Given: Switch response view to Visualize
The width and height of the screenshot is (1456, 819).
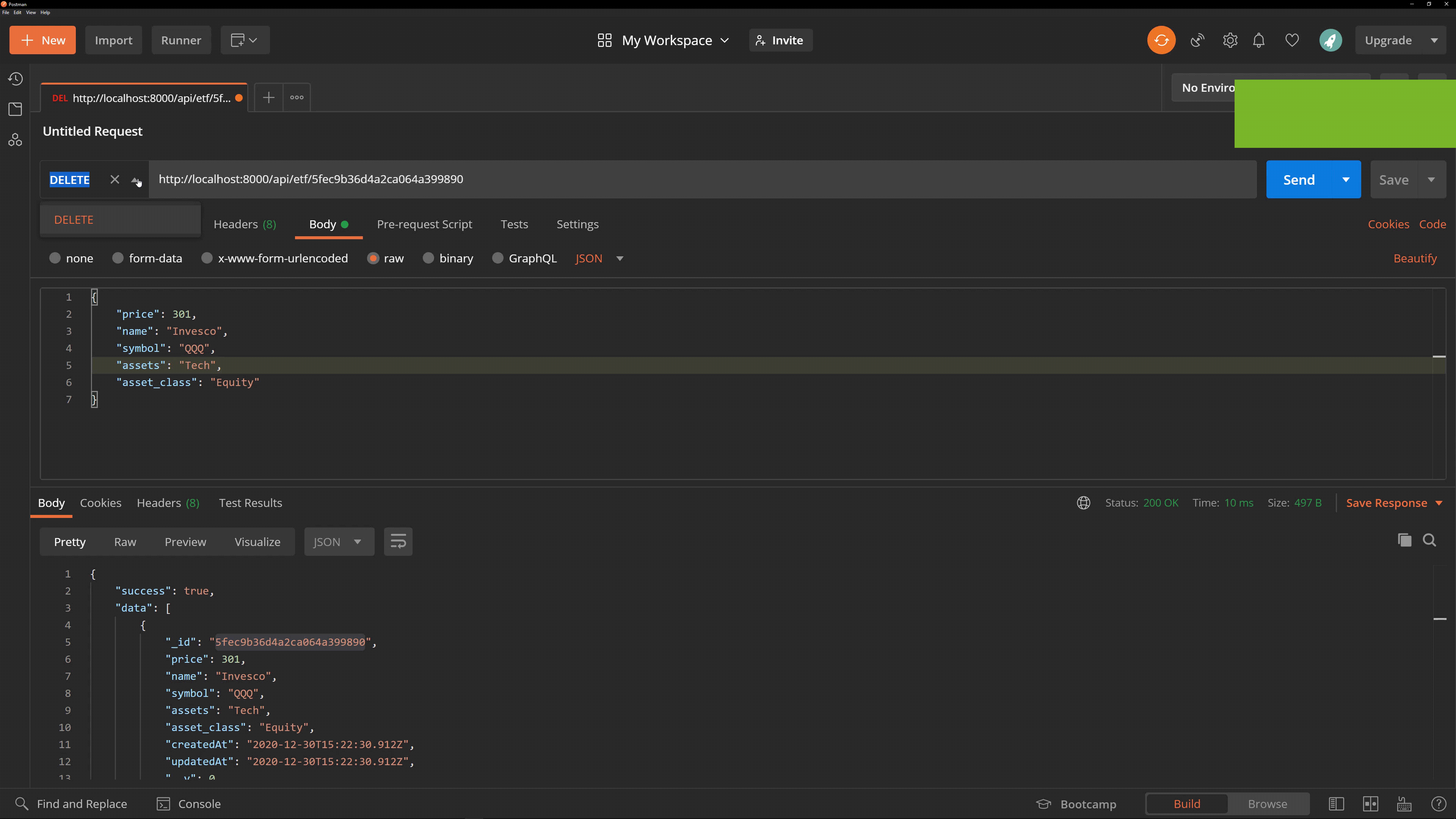Looking at the screenshot, I should click(257, 541).
